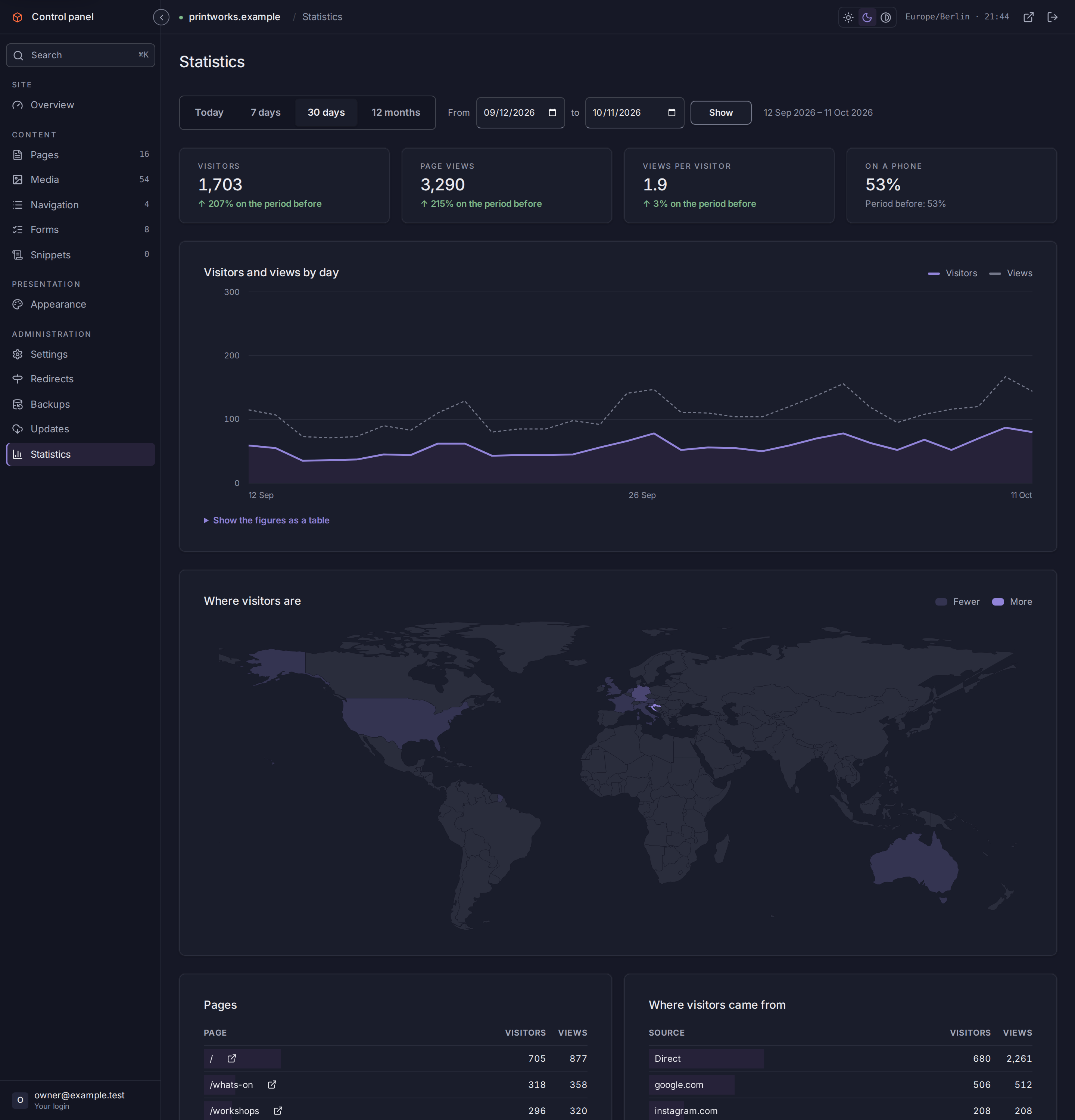
Task: Open Redirects in the sidebar
Action: click(81, 379)
